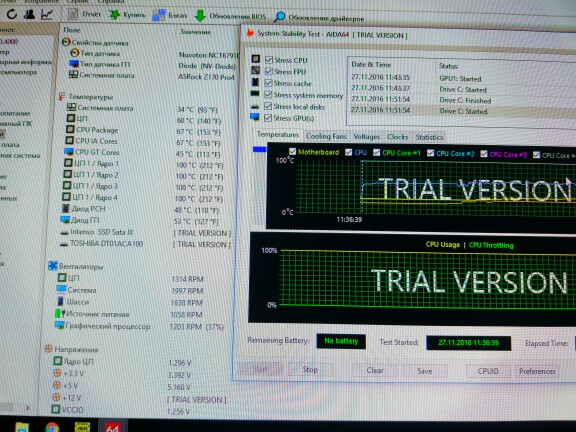Click the CPUID button

coord(488,371)
